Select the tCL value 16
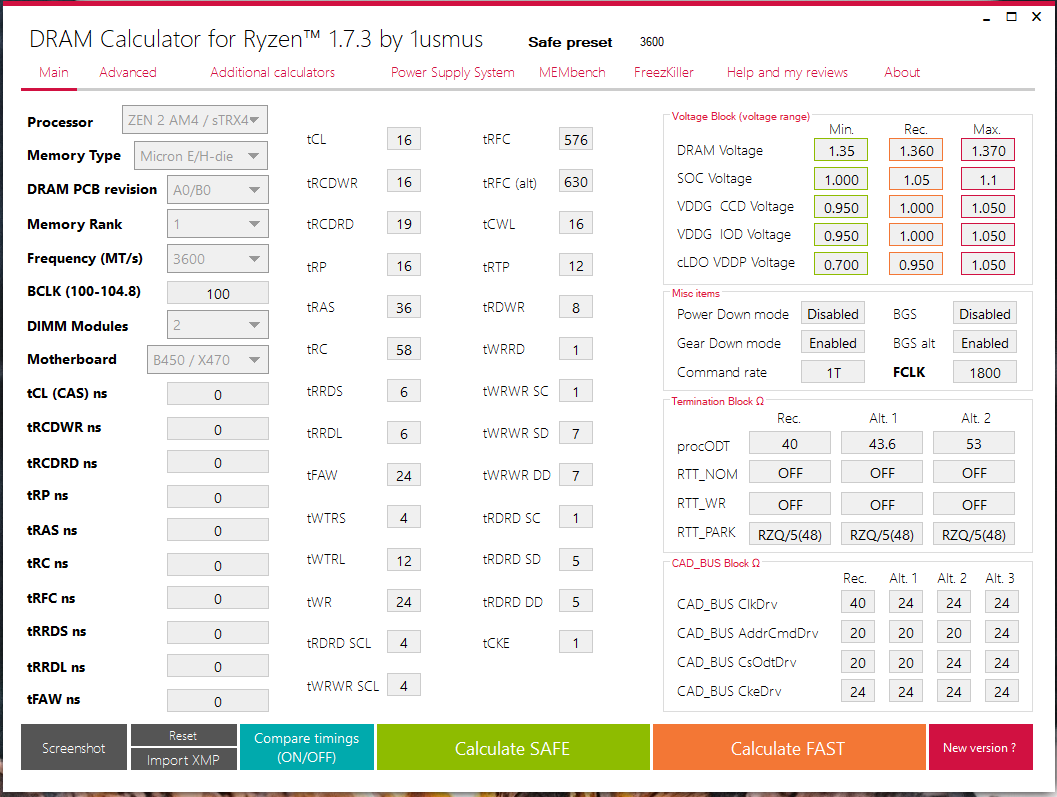This screenshot has width=1057, height=797. click(404, 140)
